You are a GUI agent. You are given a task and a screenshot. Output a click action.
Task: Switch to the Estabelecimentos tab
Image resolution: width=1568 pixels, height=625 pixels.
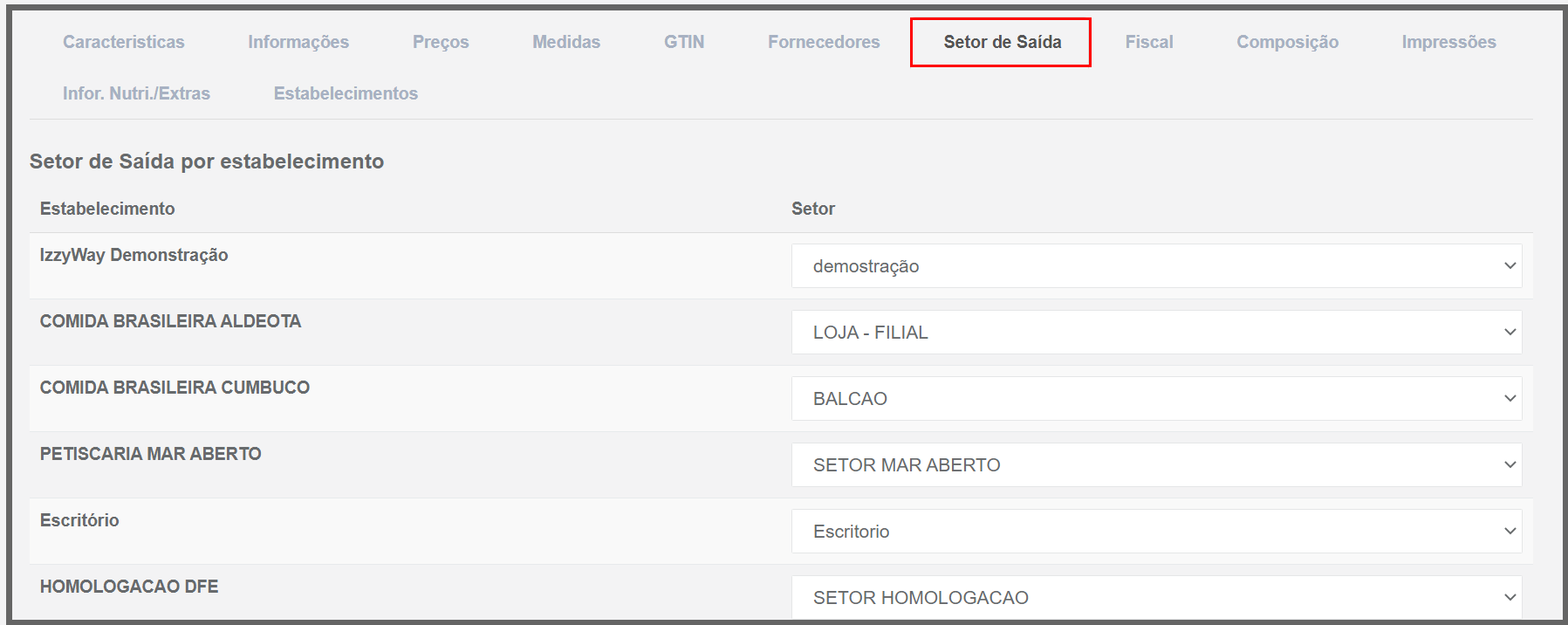[x=346, y=93]
